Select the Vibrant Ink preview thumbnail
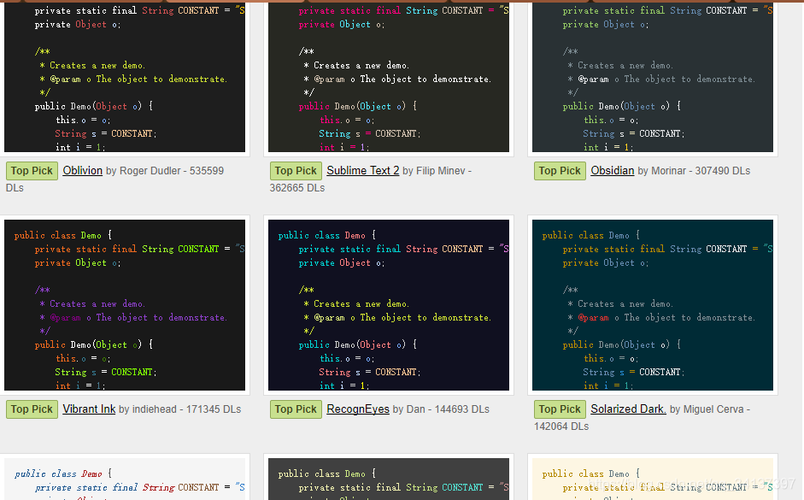This screenshot has height=500, width=804. [125, 305]
